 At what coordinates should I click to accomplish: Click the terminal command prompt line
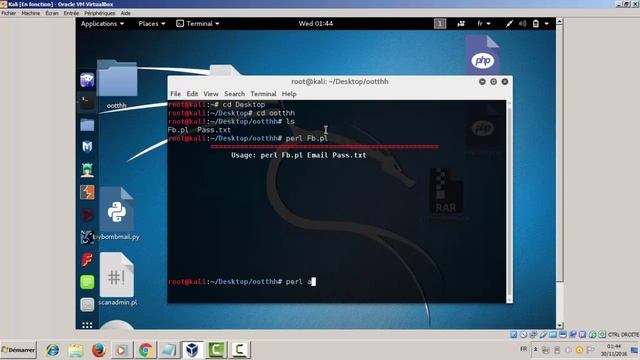click(242, 282)
